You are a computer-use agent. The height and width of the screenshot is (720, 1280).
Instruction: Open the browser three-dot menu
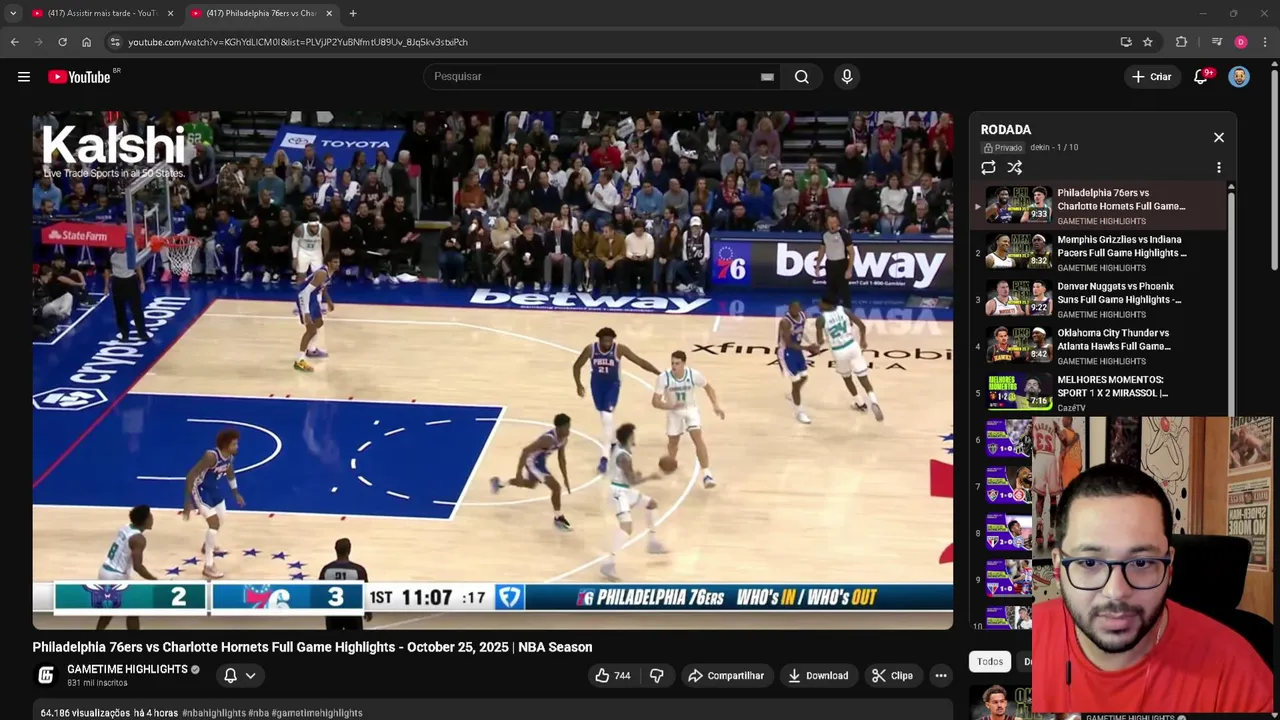click(x=1266, y=42)
